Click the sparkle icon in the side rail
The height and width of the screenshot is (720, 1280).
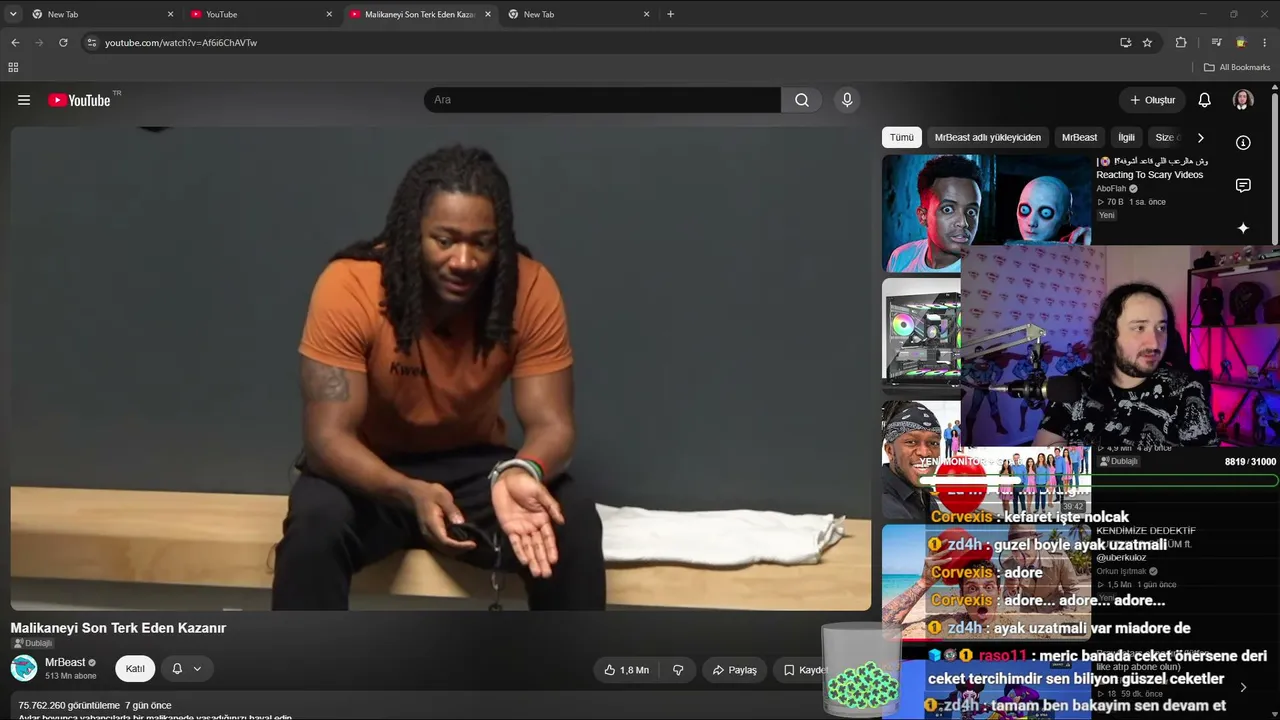point(1243,228)
